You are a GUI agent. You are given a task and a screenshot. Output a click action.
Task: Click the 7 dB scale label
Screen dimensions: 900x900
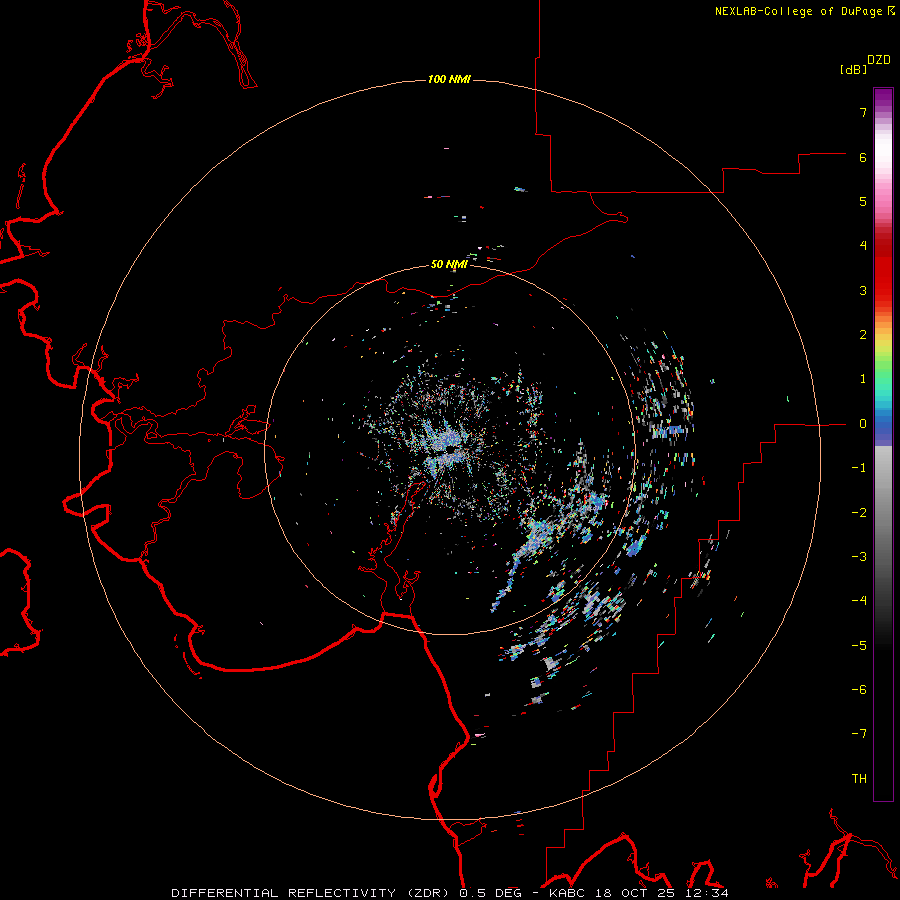(863, 112)
